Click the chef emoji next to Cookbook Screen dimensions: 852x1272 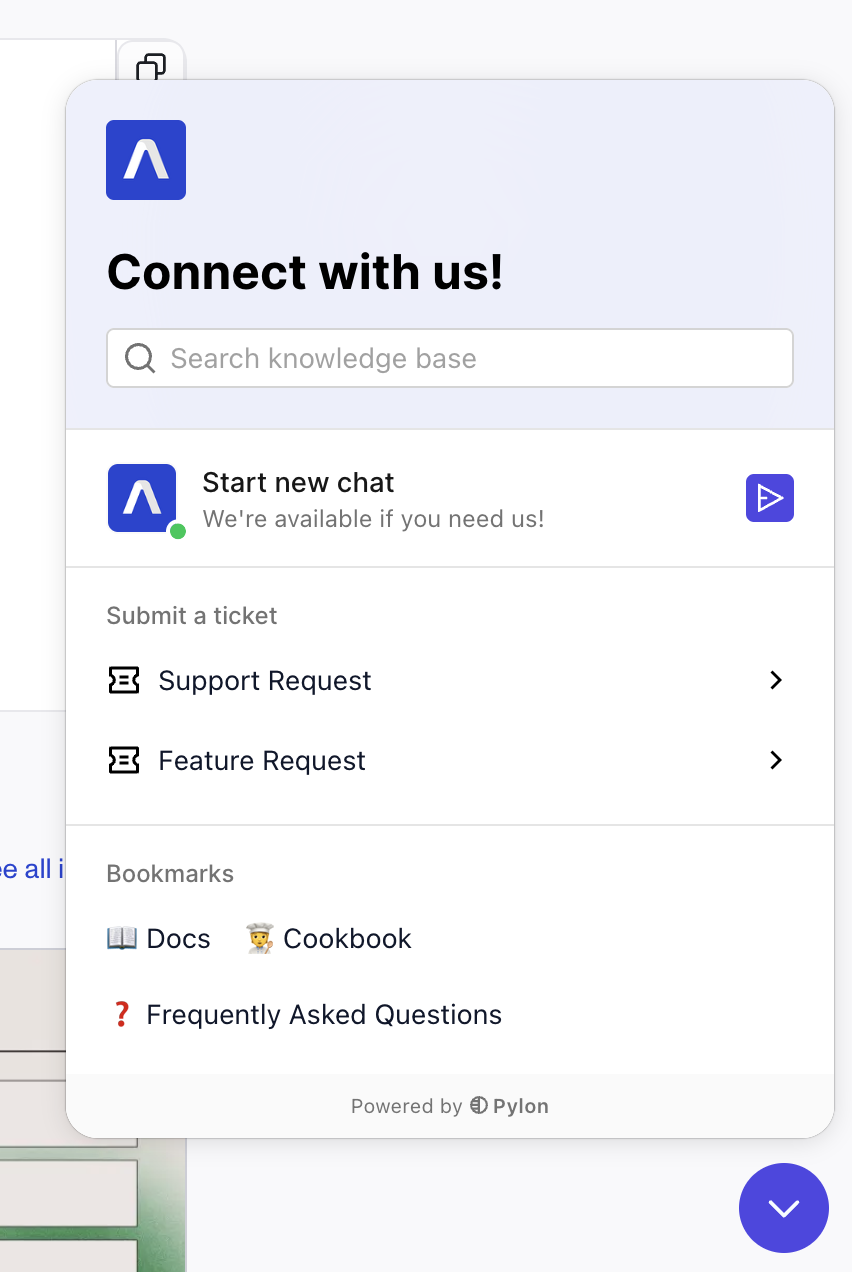pyautogui.click(x=260, y=939)
